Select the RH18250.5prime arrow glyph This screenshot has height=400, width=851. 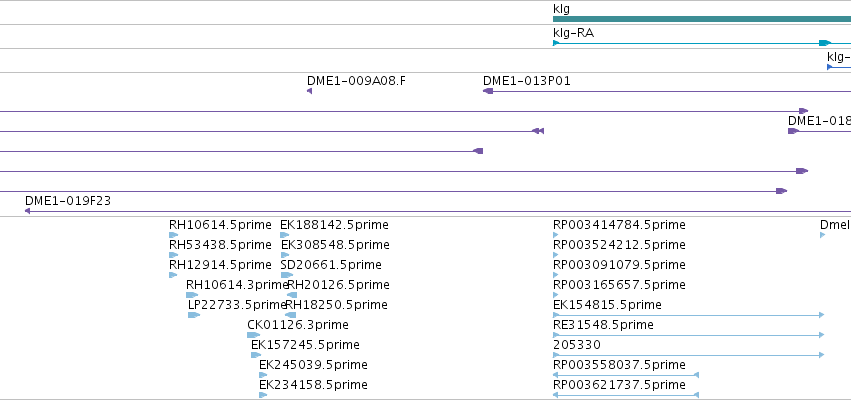click(x=290, y=315)
